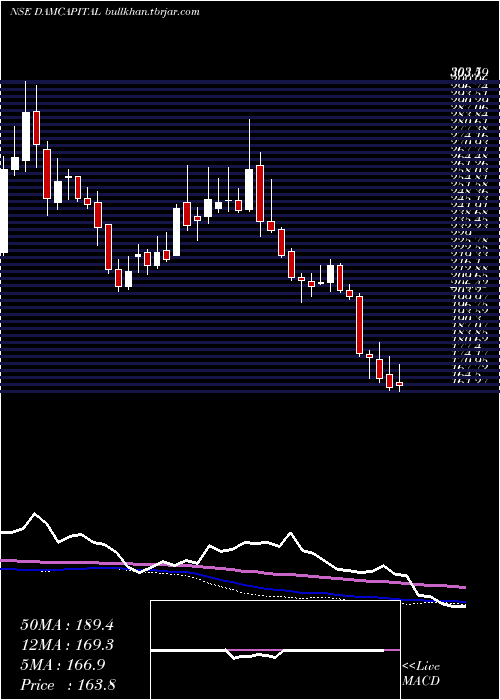
Task: Select the Price : 163.8 readout
Action: pyautogui.click(x=68, y=685)
